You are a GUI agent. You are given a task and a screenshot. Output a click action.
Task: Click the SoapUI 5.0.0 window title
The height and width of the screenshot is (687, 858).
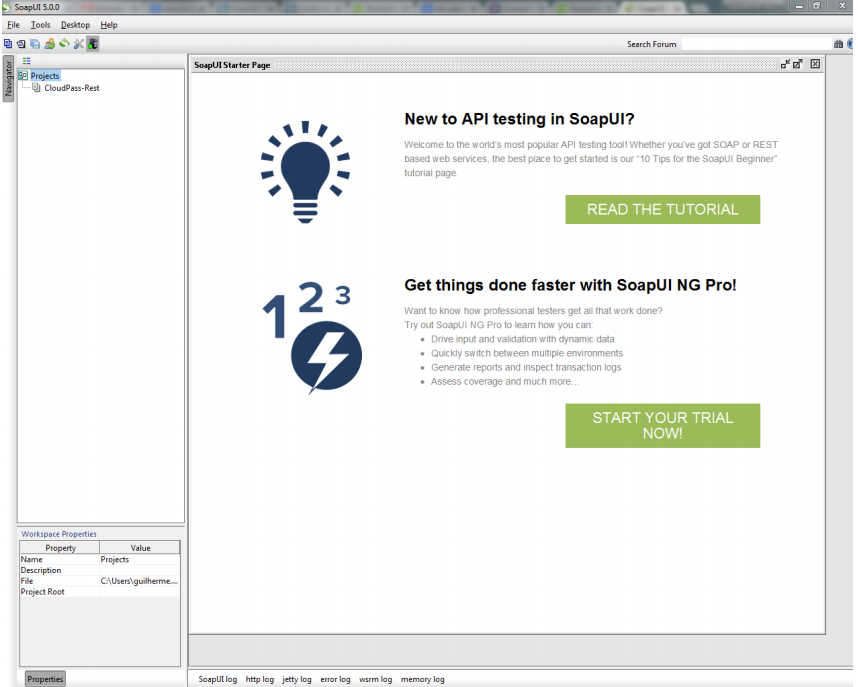(37, 7)
